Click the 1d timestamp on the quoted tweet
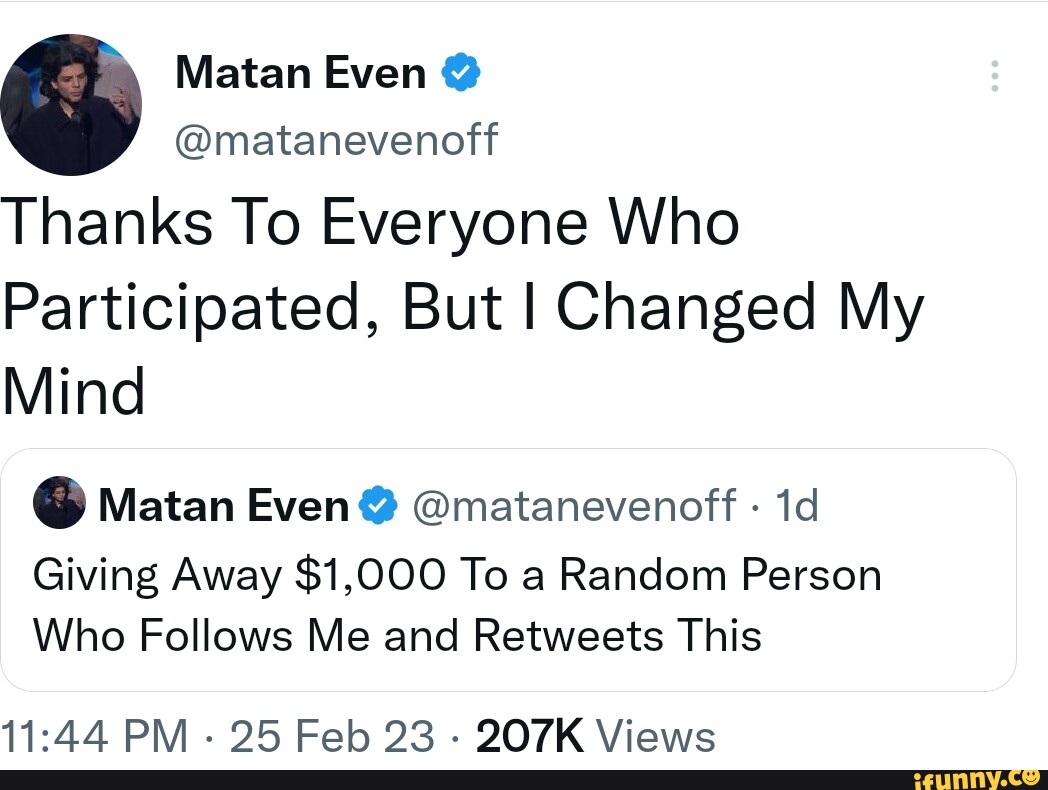The height and width of the screenshot is (790, 1048). [x=799, y=505]
